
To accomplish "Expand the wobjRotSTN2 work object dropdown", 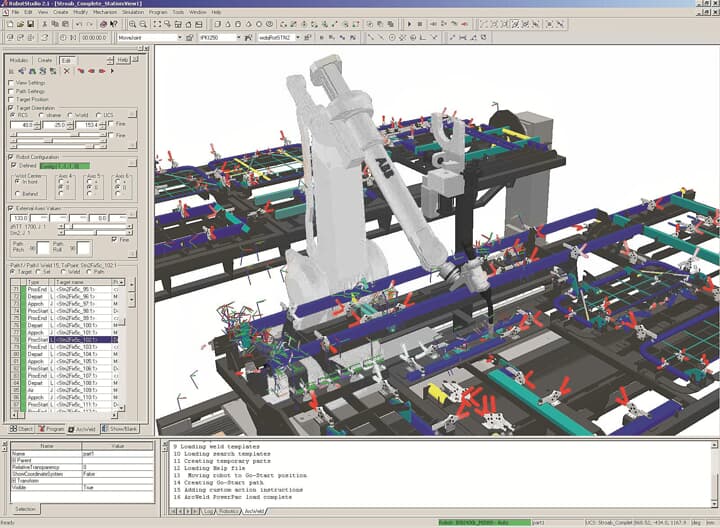I will (296, 37).
